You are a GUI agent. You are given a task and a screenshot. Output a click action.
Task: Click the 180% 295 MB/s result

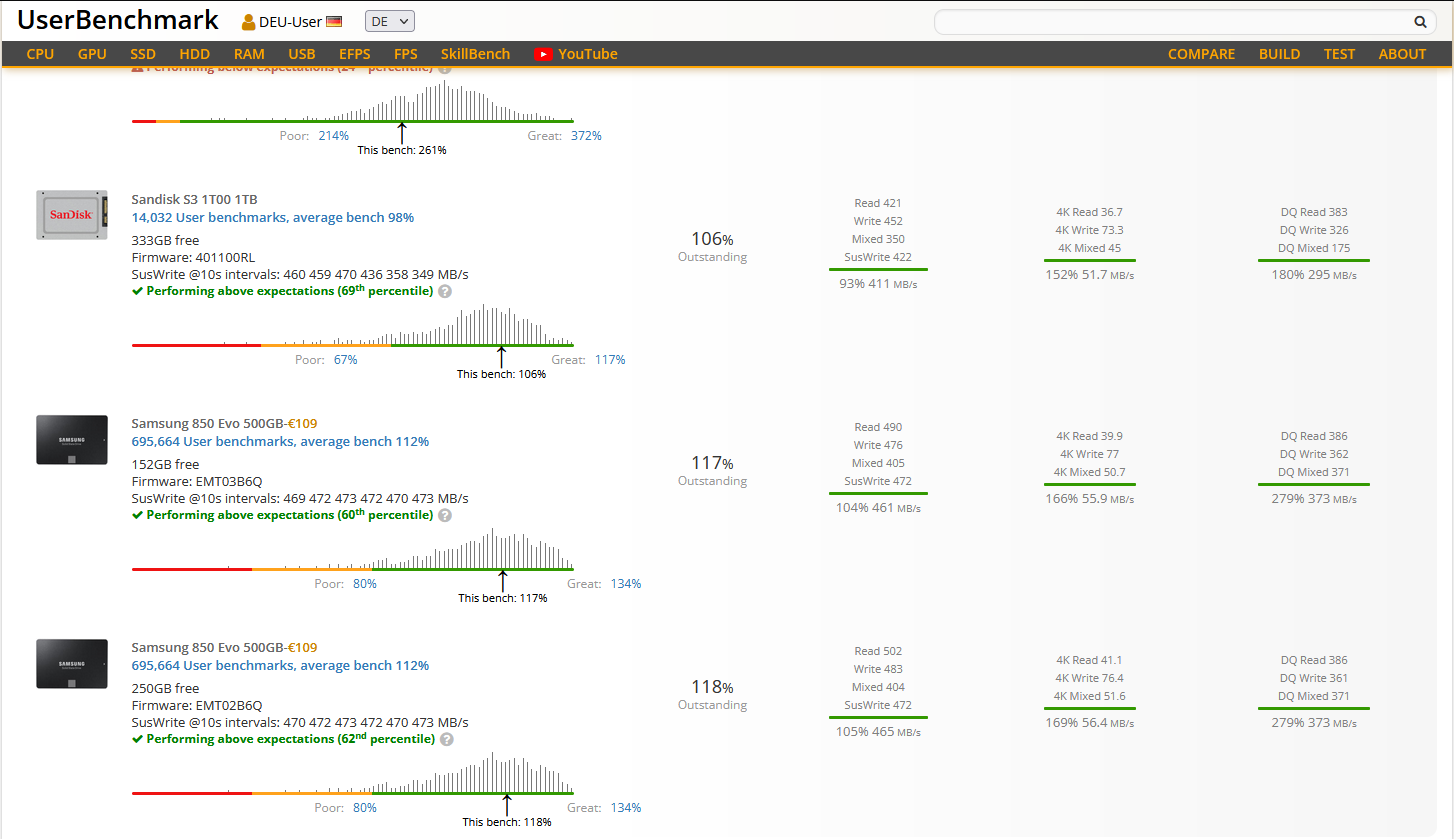tap(1314, 274)
